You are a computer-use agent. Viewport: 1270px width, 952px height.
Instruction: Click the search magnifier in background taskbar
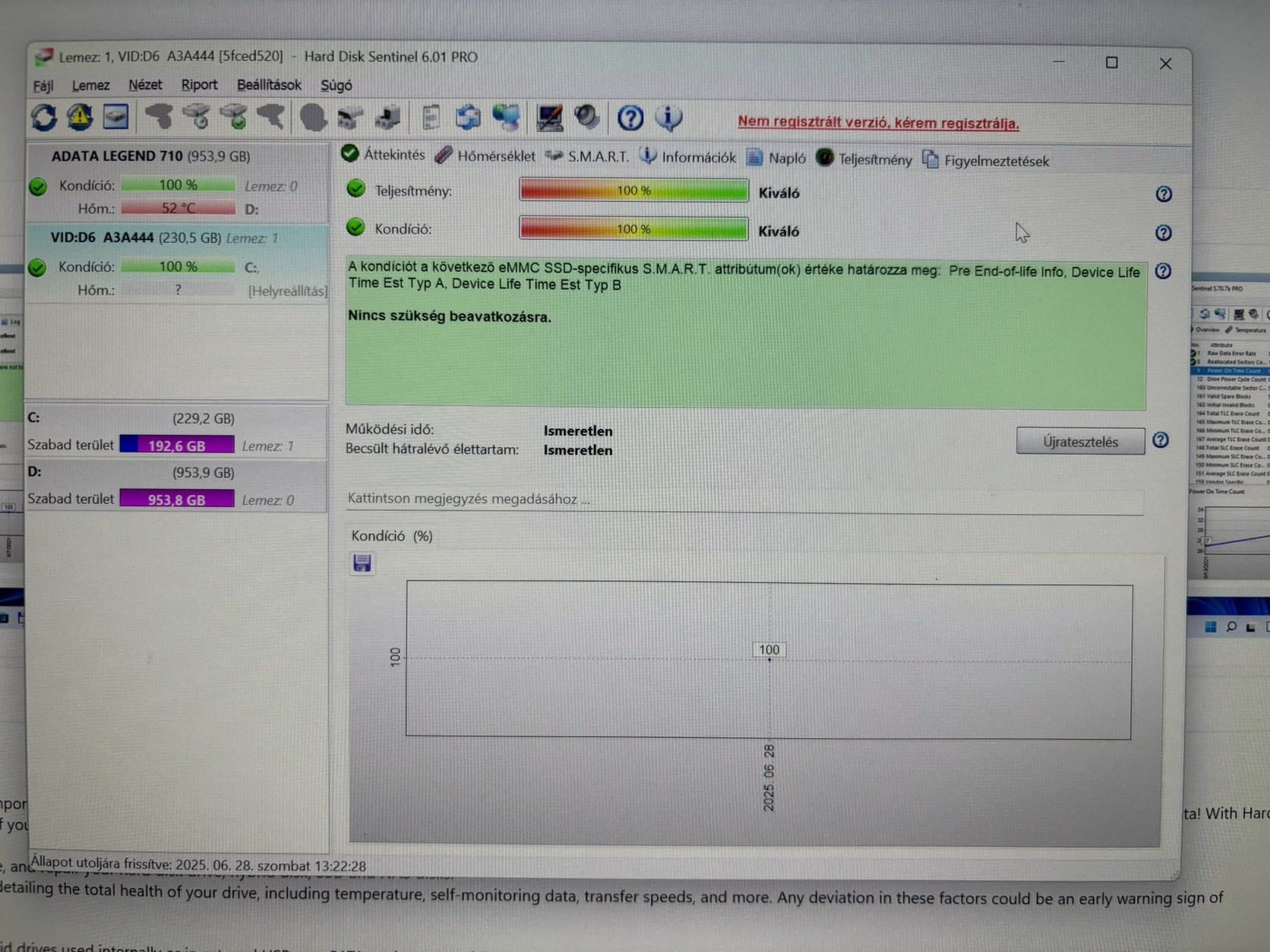[1231, 626]
